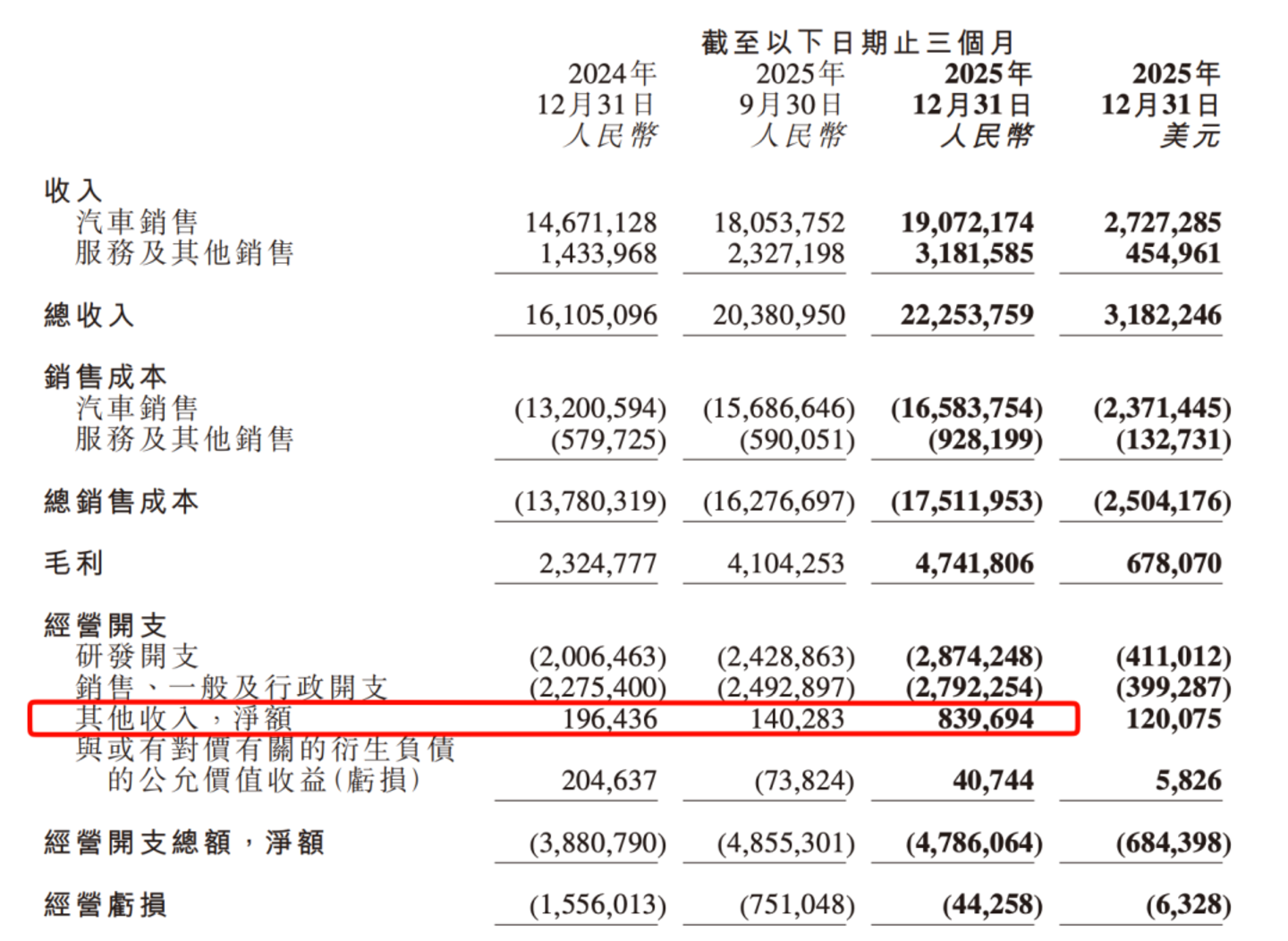Click the 美元 currency column label

(x=1191, y=136)
